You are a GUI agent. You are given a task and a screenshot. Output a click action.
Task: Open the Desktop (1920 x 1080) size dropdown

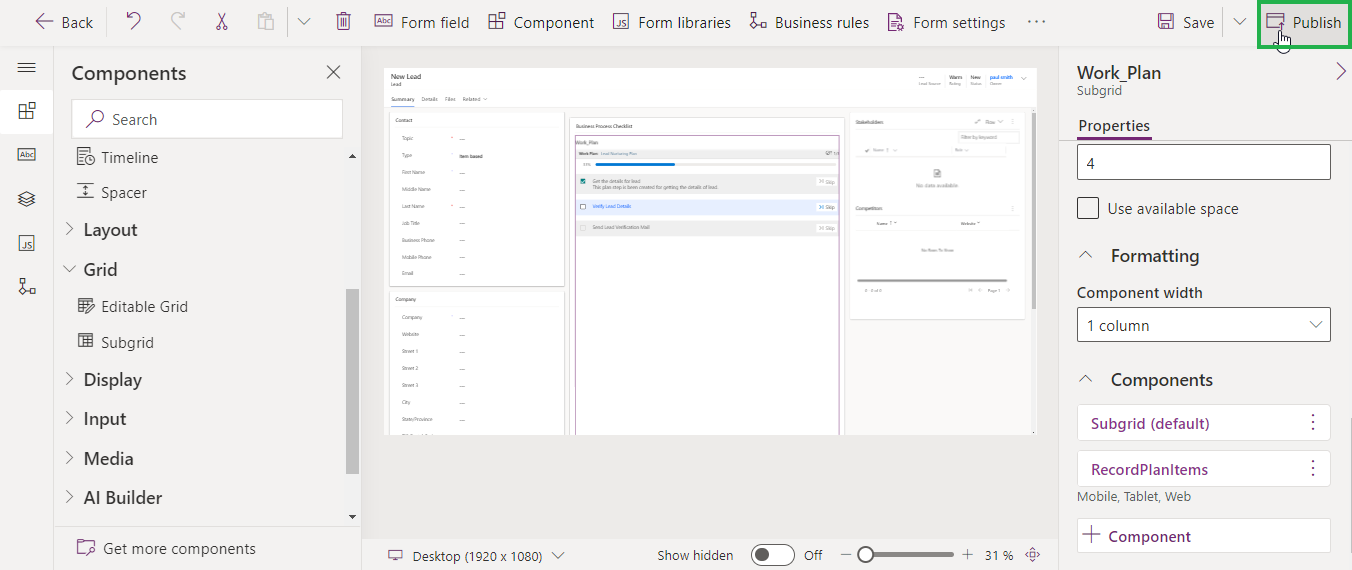coord(477,555)
